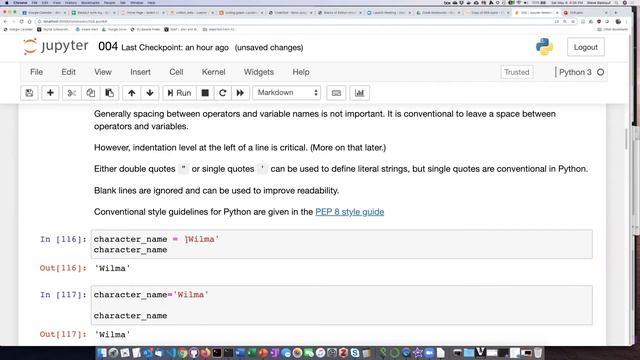This screenshot has height=360, width=640.
Task: Click the Out[117] result 'Wilma'
Action: [x=112, y=335]
